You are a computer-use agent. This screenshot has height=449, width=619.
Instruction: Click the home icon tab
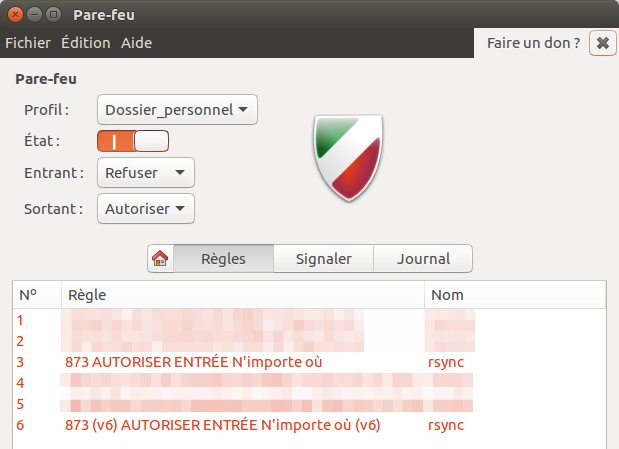click(160, 259)
